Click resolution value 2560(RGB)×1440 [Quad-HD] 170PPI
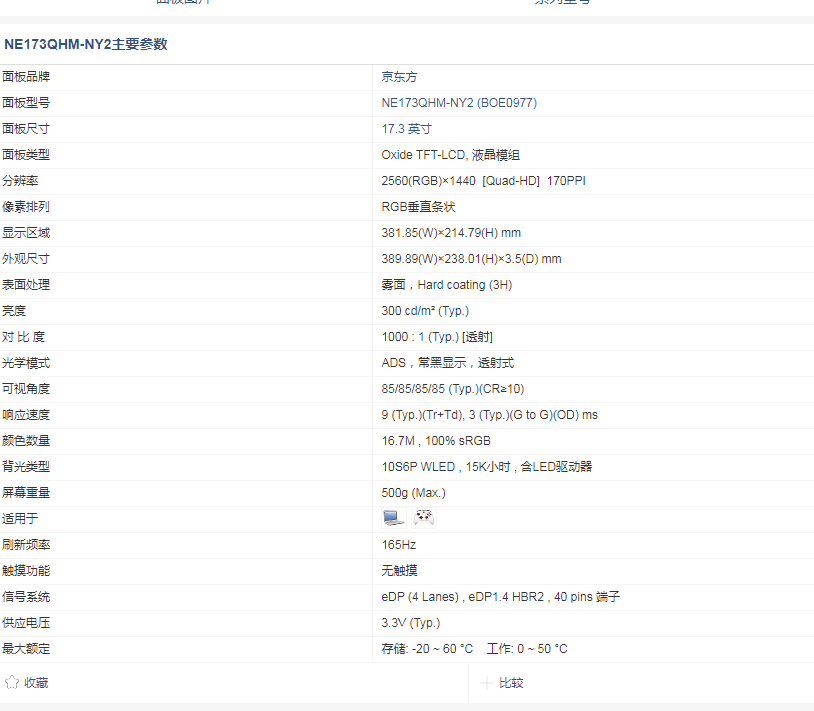 click(x=483, y=181)
